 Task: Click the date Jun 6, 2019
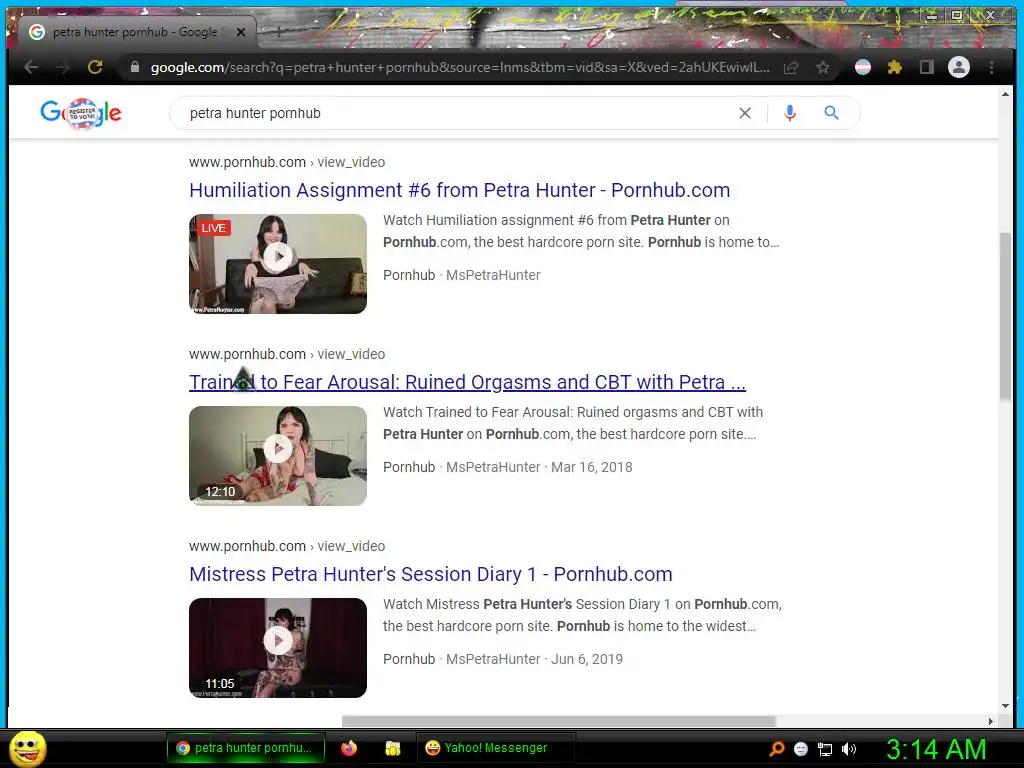[x=587, y=659]
